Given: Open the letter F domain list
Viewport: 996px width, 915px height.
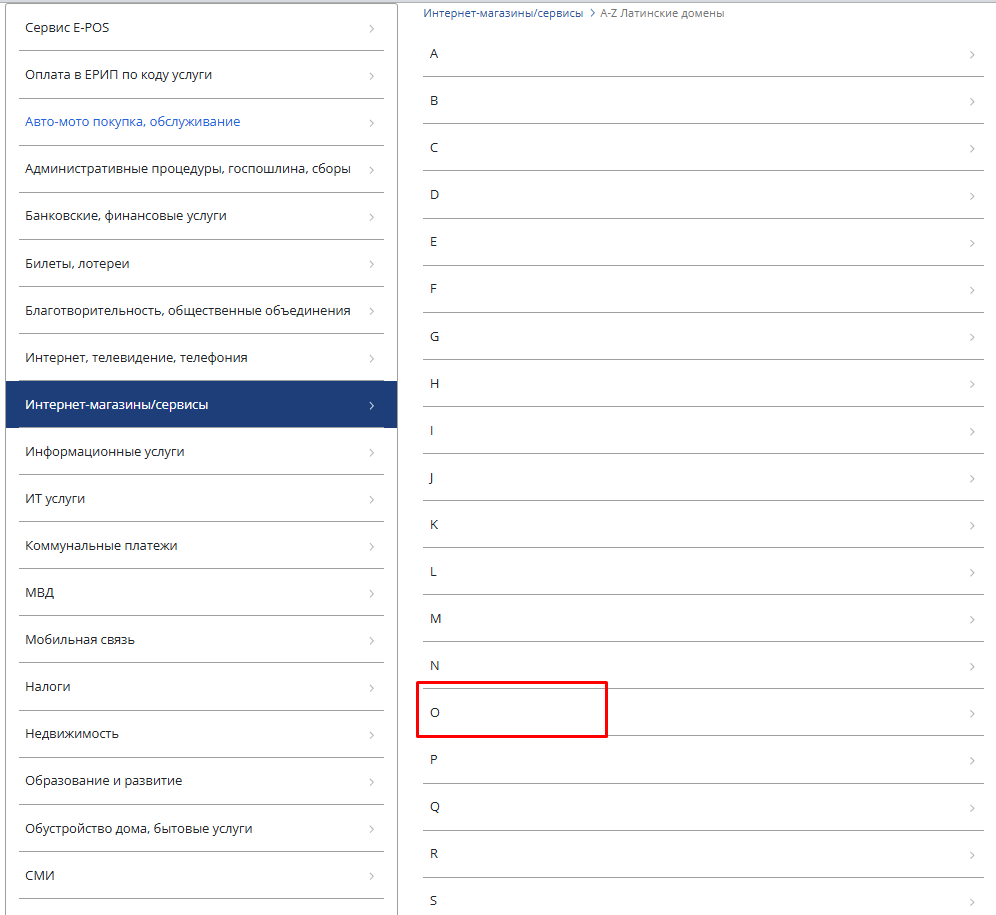Looking at the screenshot, I should [x=703, y=289].
